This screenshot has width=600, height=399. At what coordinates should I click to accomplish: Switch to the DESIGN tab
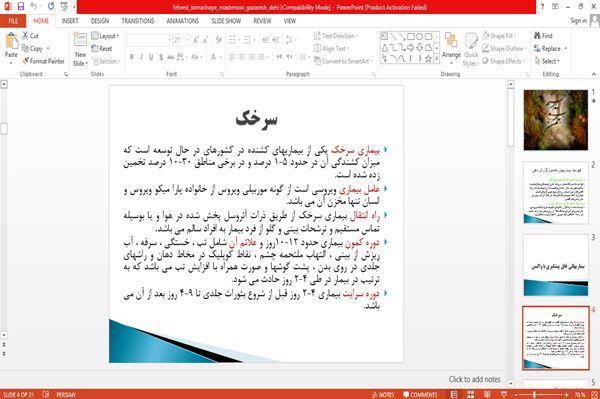[x=100, y=21]
